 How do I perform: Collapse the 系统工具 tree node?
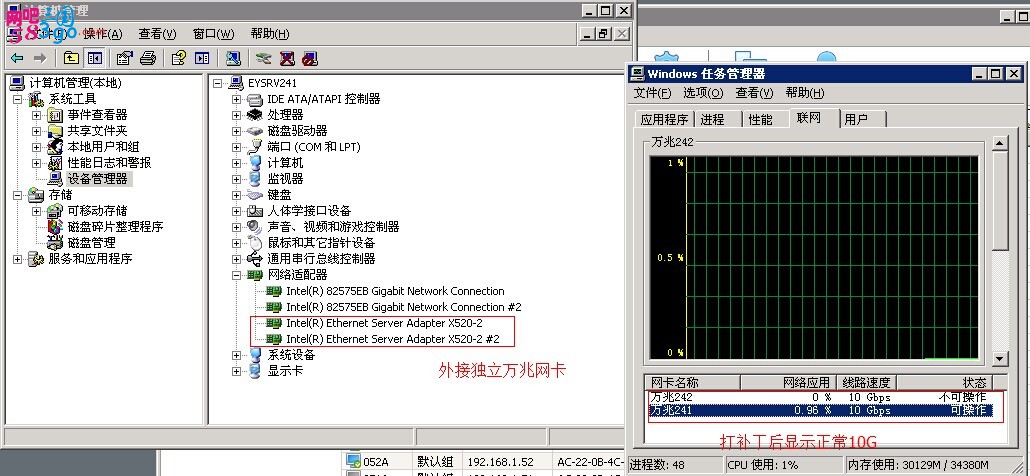(17, 99)
